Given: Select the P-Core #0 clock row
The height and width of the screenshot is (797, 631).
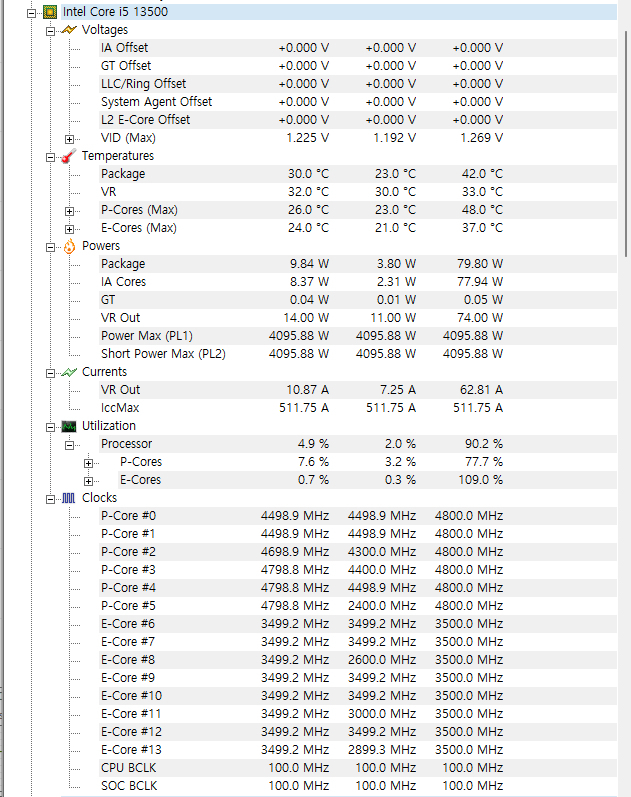Looking at the screenshot, I should 358,516.
